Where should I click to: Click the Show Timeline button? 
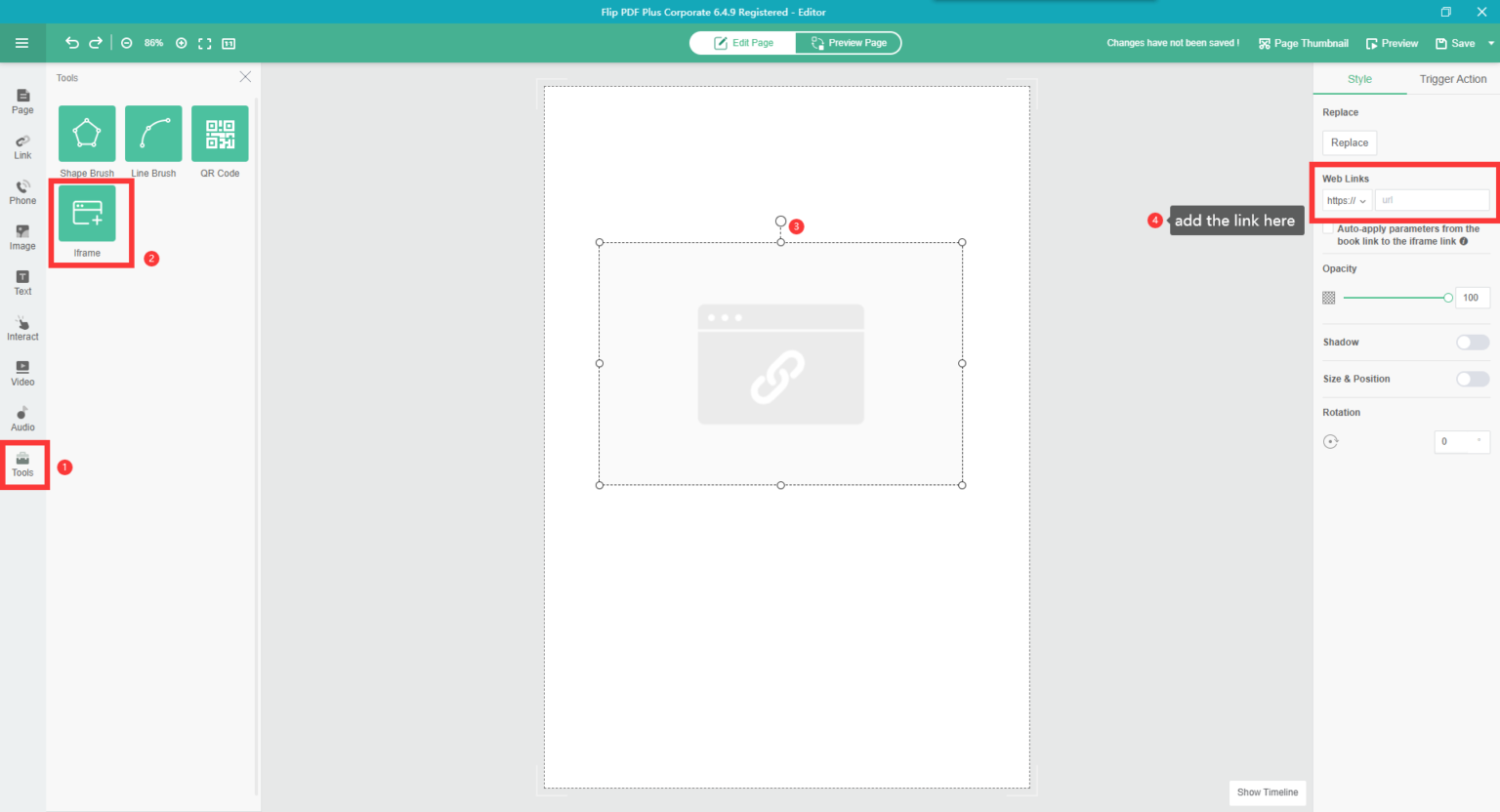click(x=1267, y=792)
